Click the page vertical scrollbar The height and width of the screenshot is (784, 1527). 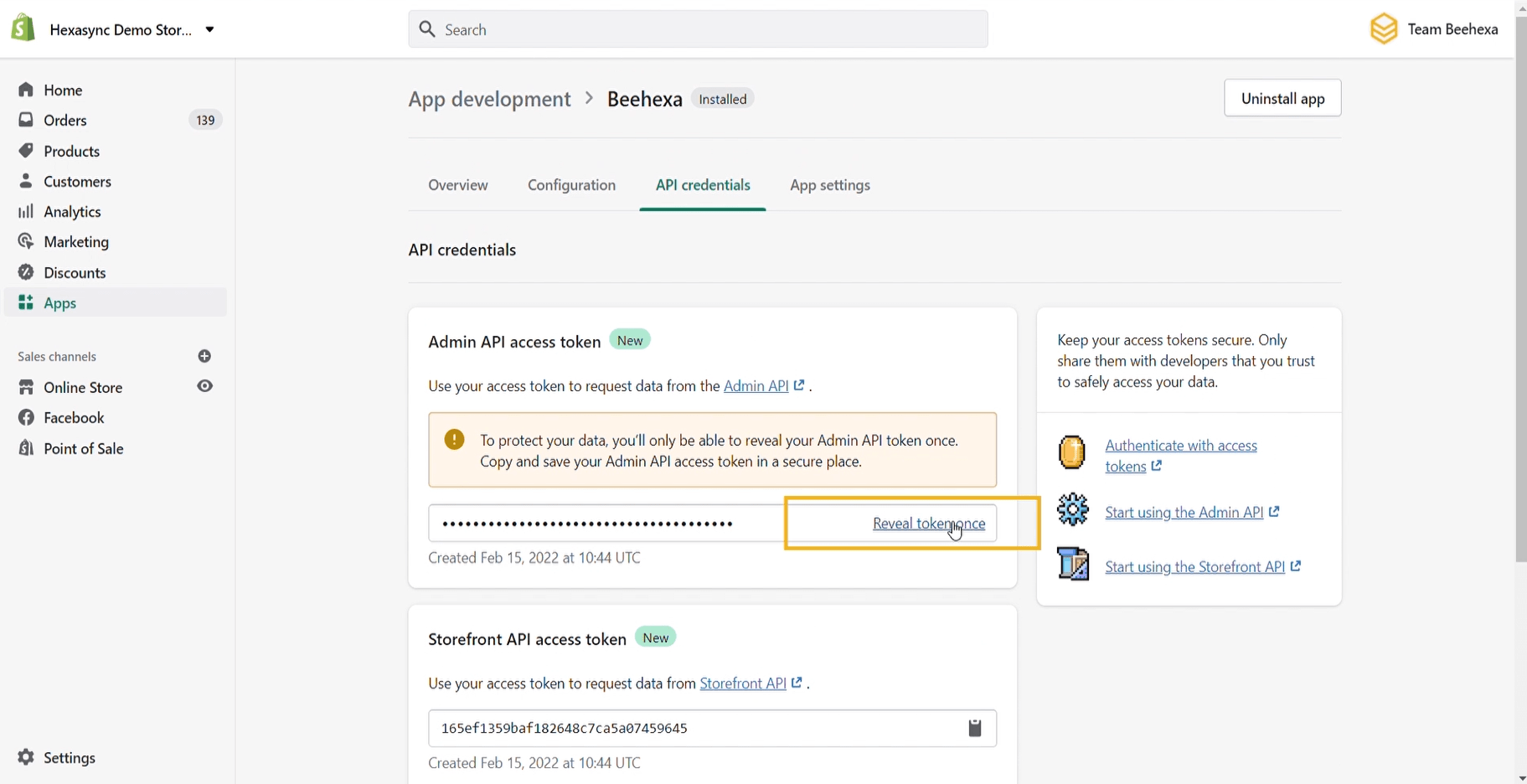[1521, 289]
